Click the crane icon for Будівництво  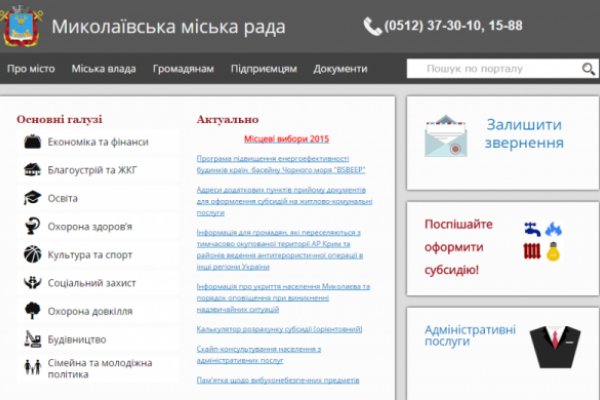click(x=32, y=339)
